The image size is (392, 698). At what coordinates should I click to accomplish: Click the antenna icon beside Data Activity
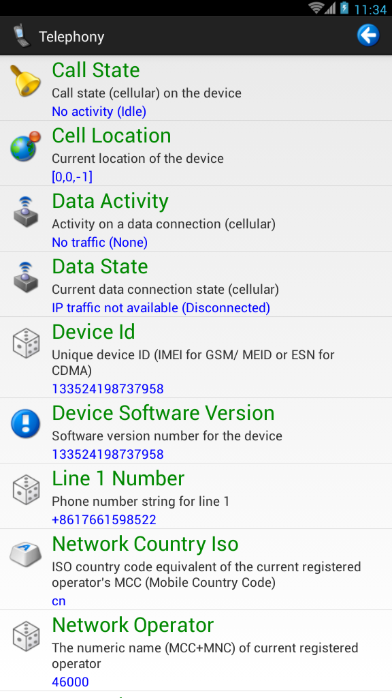point(26,212)
